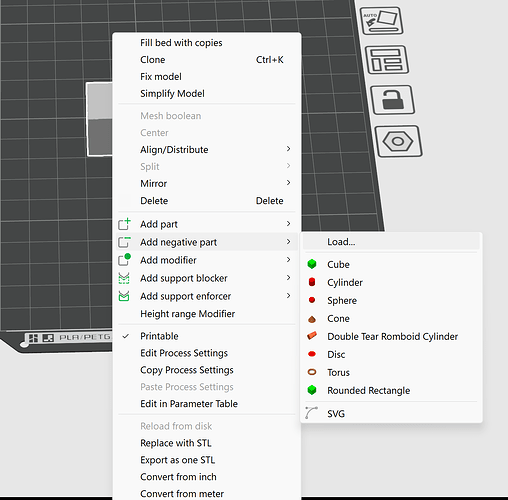508x500 pixels.
Task: Select the Cube label in submenu
Action: tap(338, 264)
